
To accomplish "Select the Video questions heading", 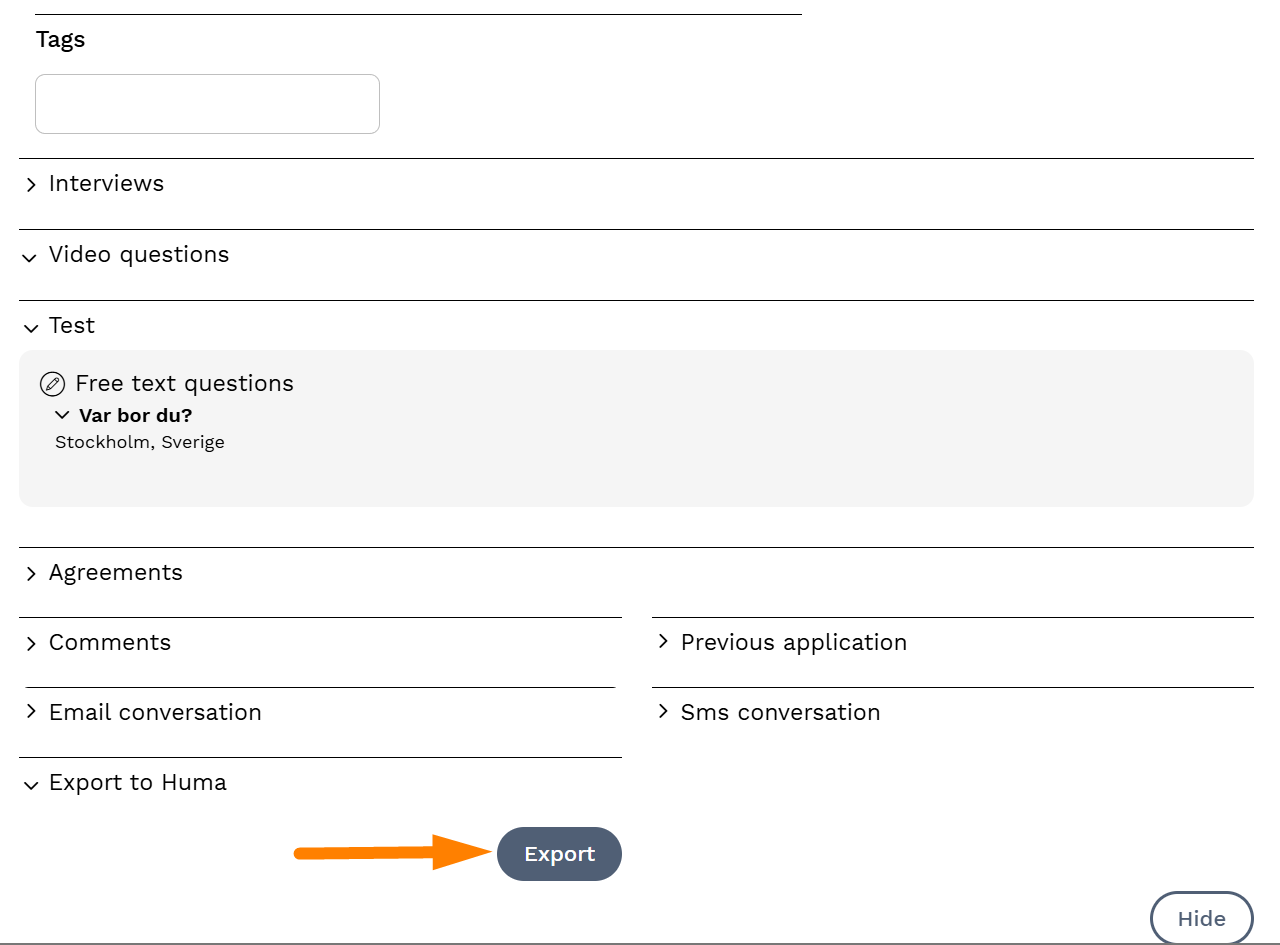I will 139,255.
